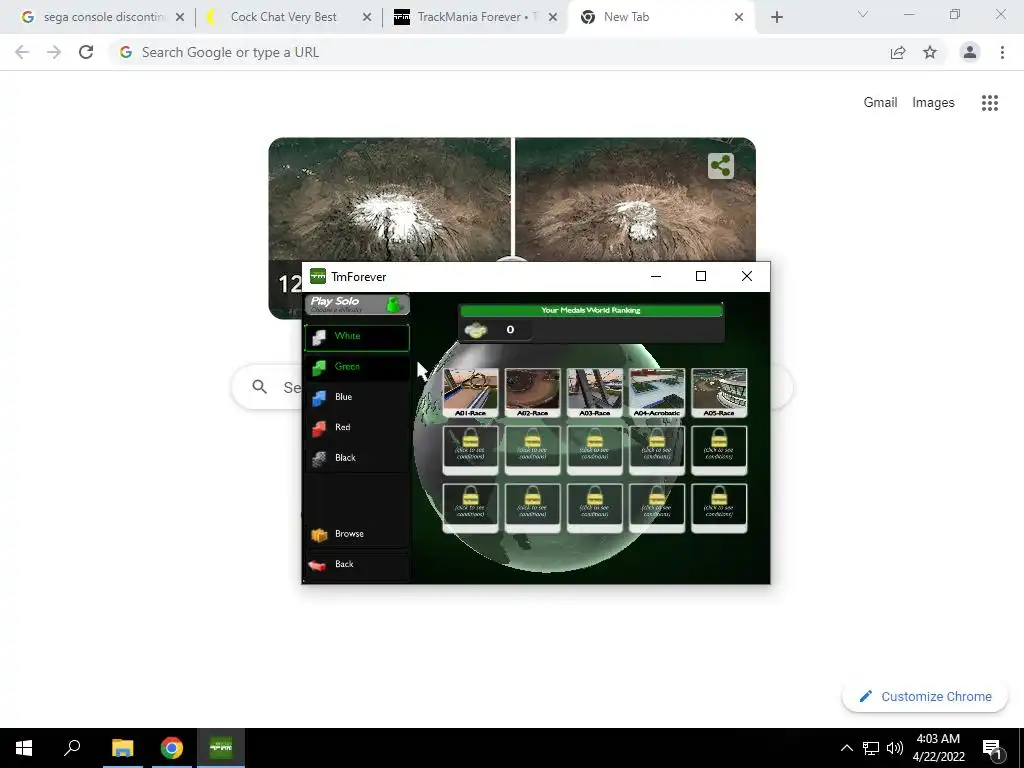Image resolution: width=1024 pixels, height=768 pixels.
Task: Click Chrome back arrow
Action: [x=22, y=52]
